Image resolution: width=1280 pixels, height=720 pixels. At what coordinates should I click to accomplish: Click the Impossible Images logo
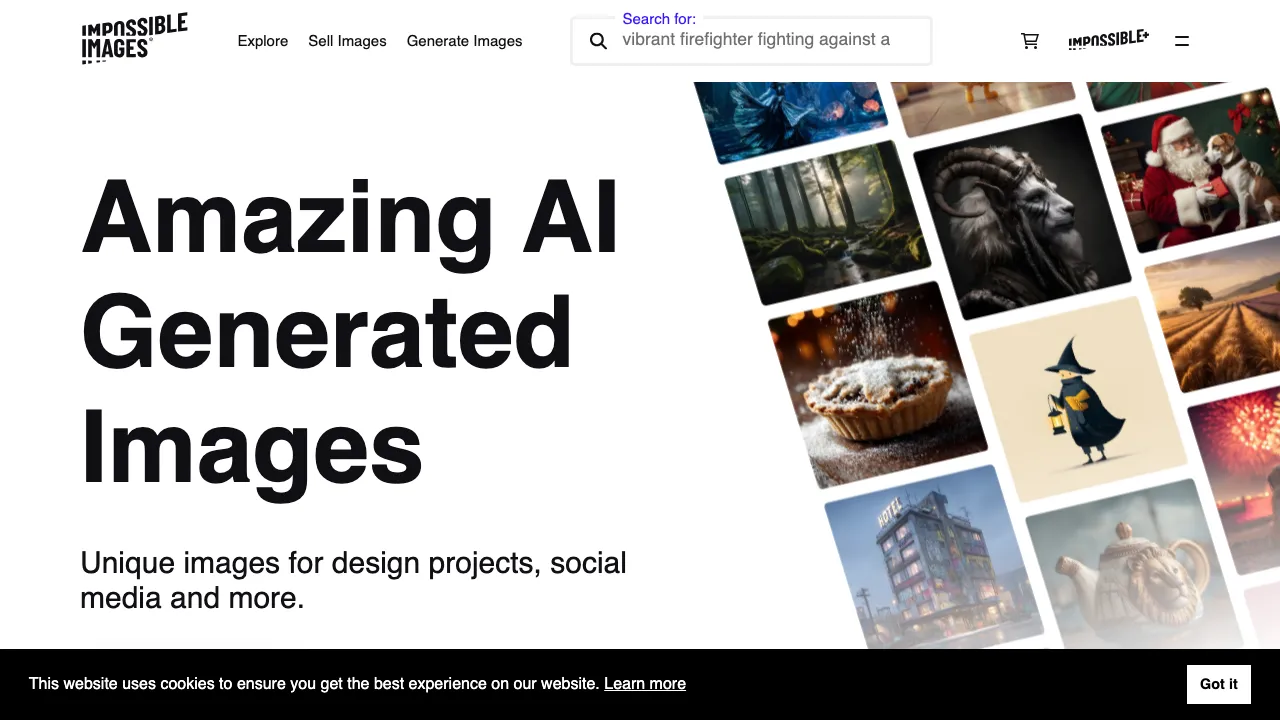pyautogui.click(x=134, y=40)
